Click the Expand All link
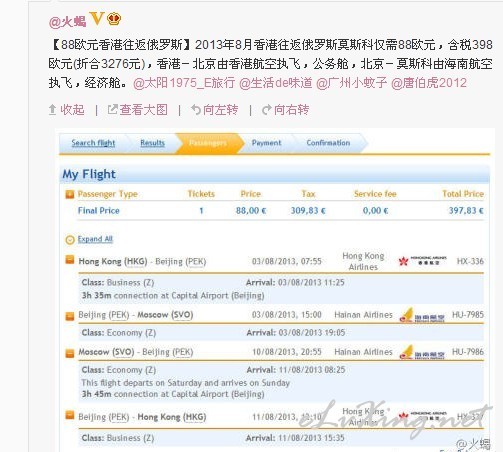The height and width of the screenshot is (452, 503). coord(95,239)
